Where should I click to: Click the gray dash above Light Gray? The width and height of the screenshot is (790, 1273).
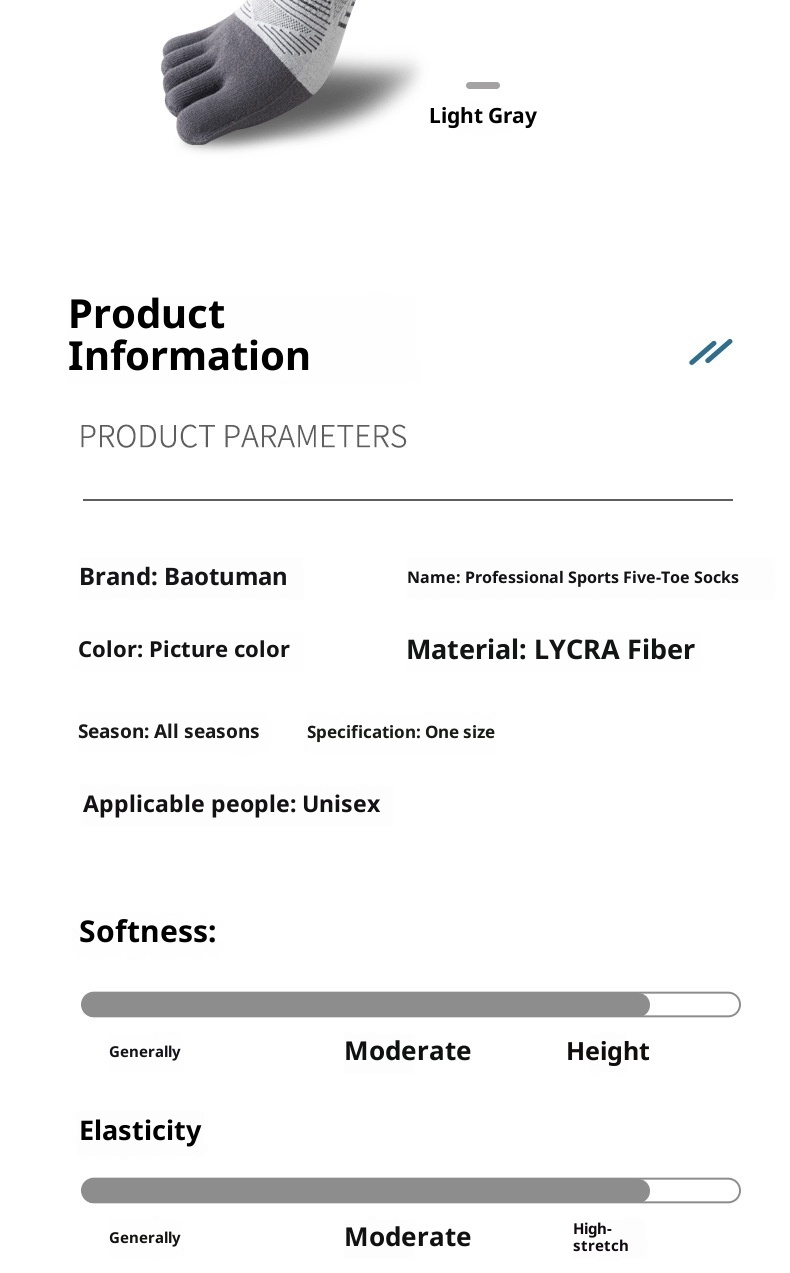pyautogui.click(x=483, y=86)
